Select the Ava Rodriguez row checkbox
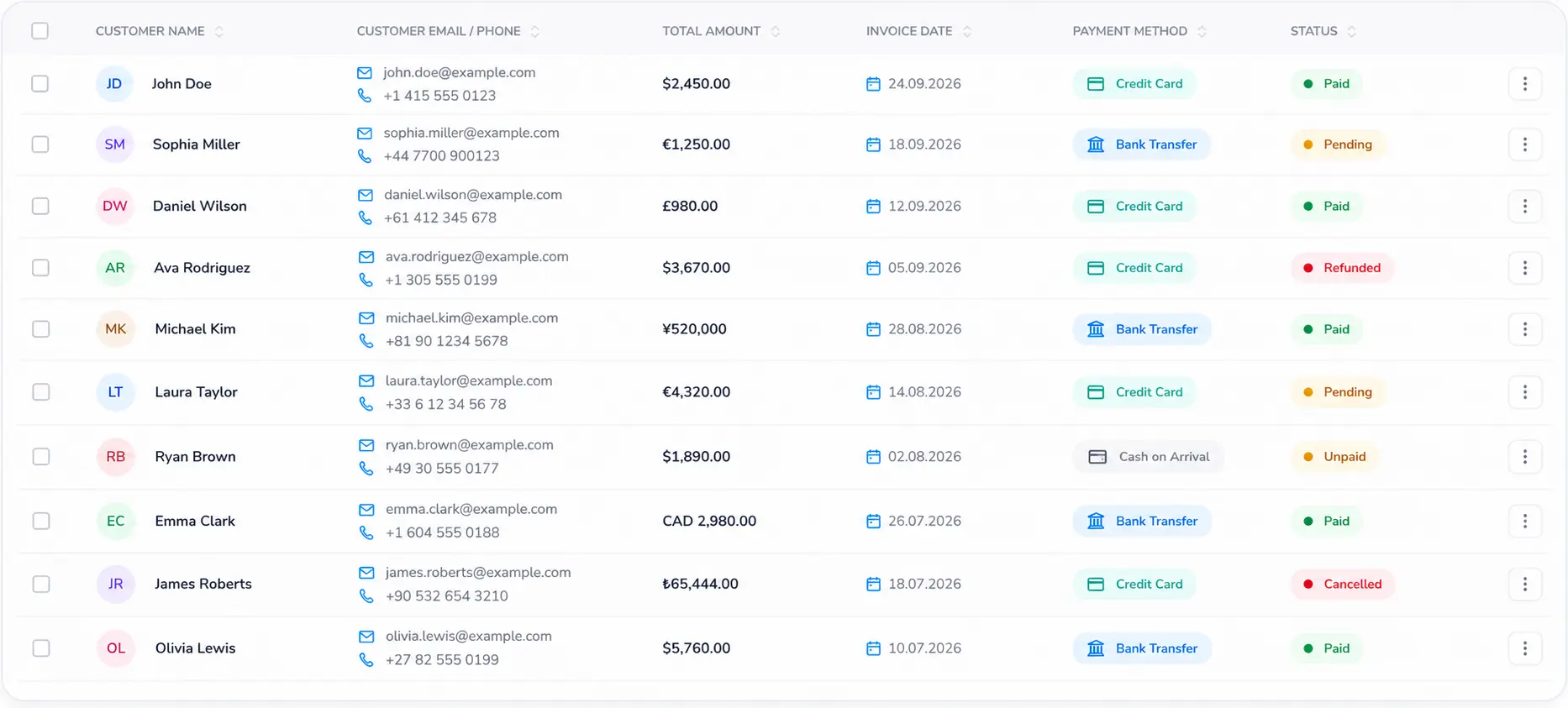The image size is (1568, 708). click(40, 268)
